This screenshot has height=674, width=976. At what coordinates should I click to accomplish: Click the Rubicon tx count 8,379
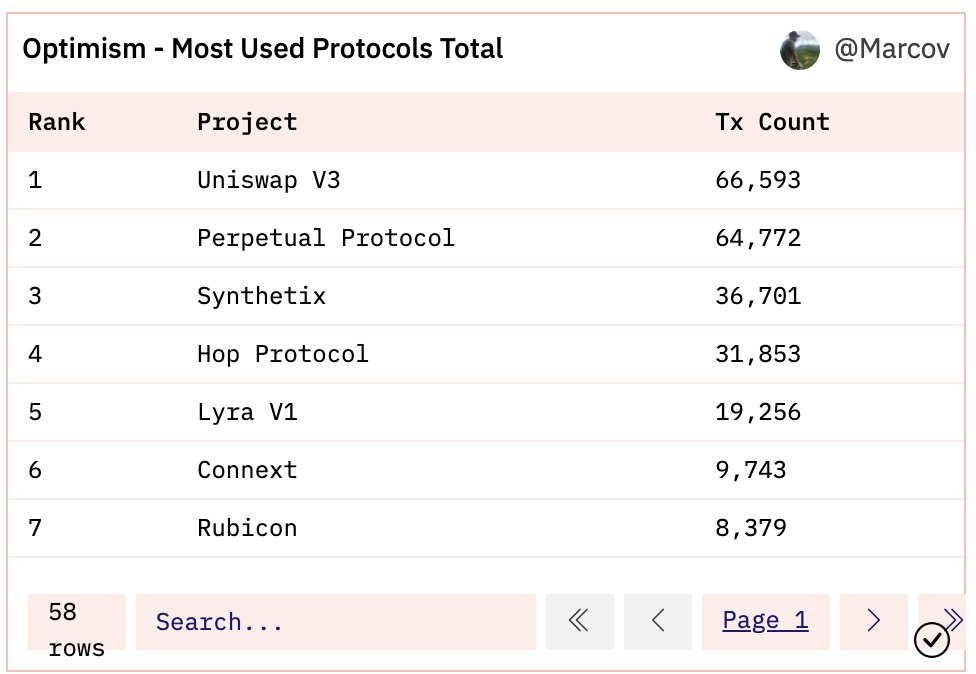tap(751, 528)
